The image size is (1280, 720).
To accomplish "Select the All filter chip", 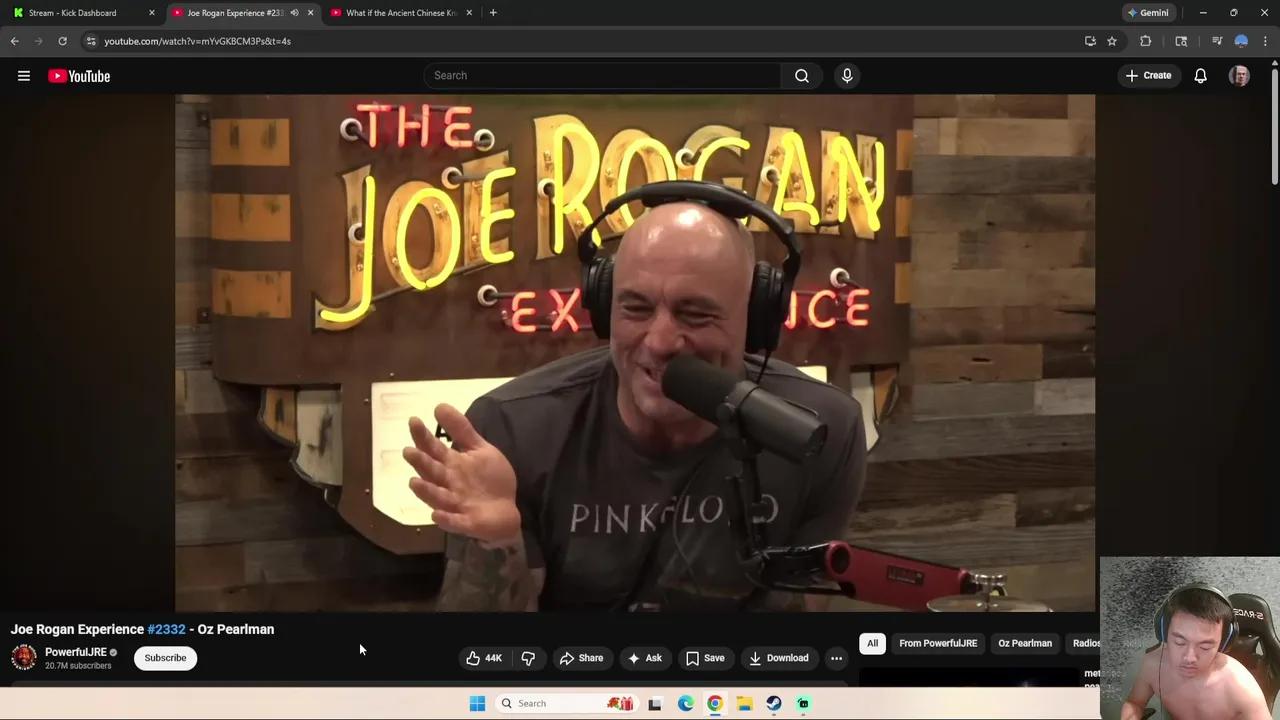I will coord(872,643).
